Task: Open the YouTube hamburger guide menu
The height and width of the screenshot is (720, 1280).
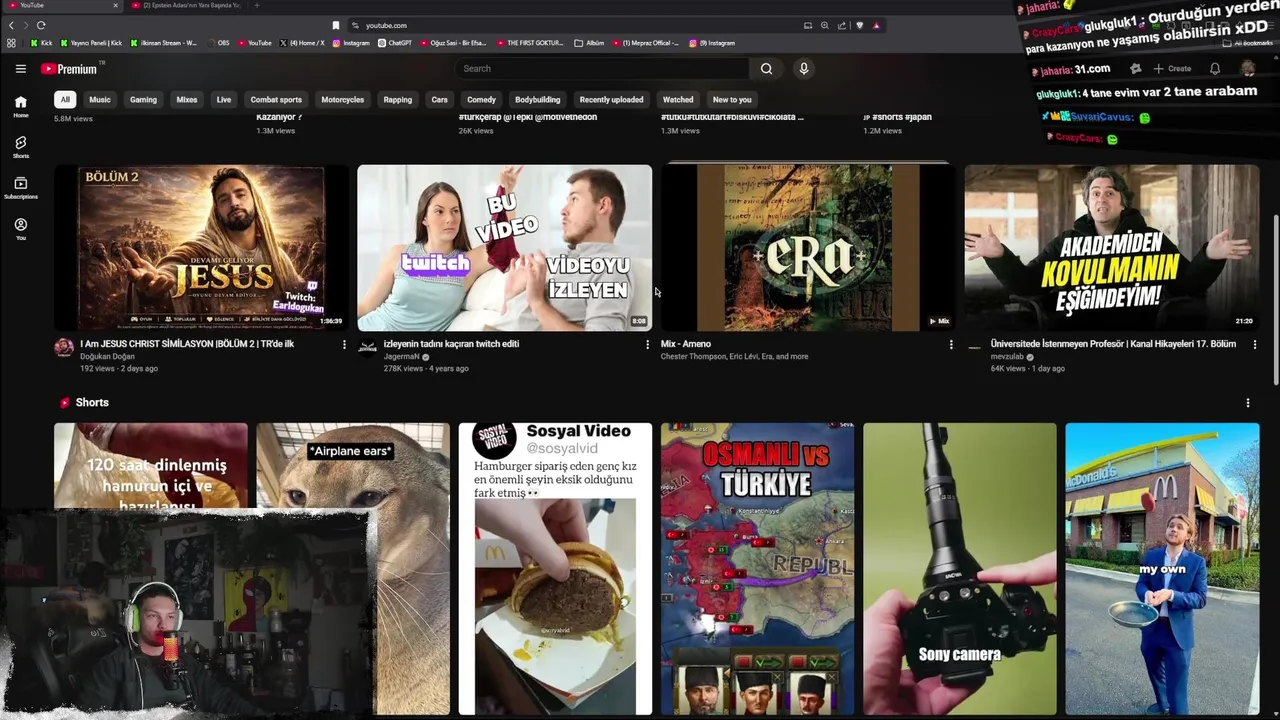Action: pyautogui.click(x=20, y=69)
